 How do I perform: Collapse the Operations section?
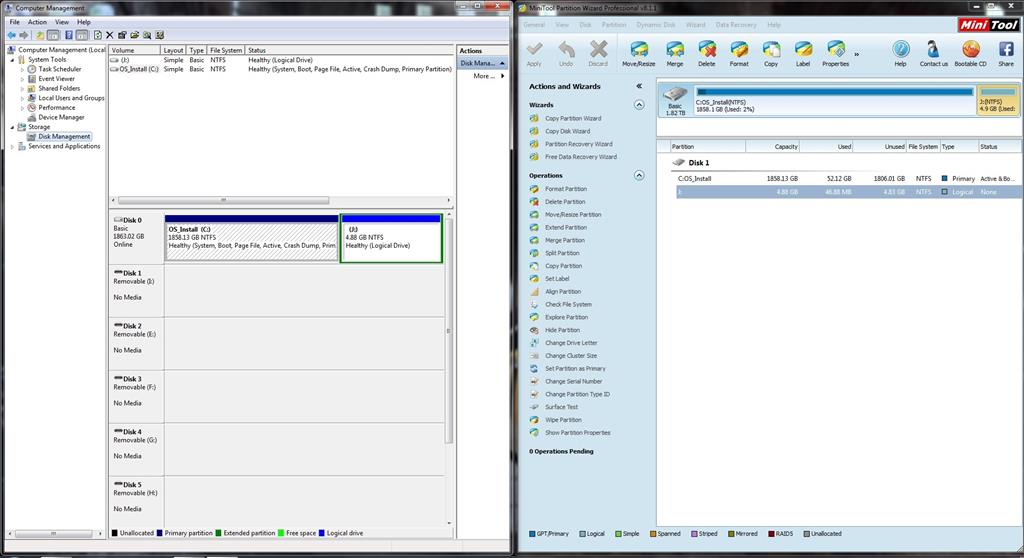tap(639, 175)
